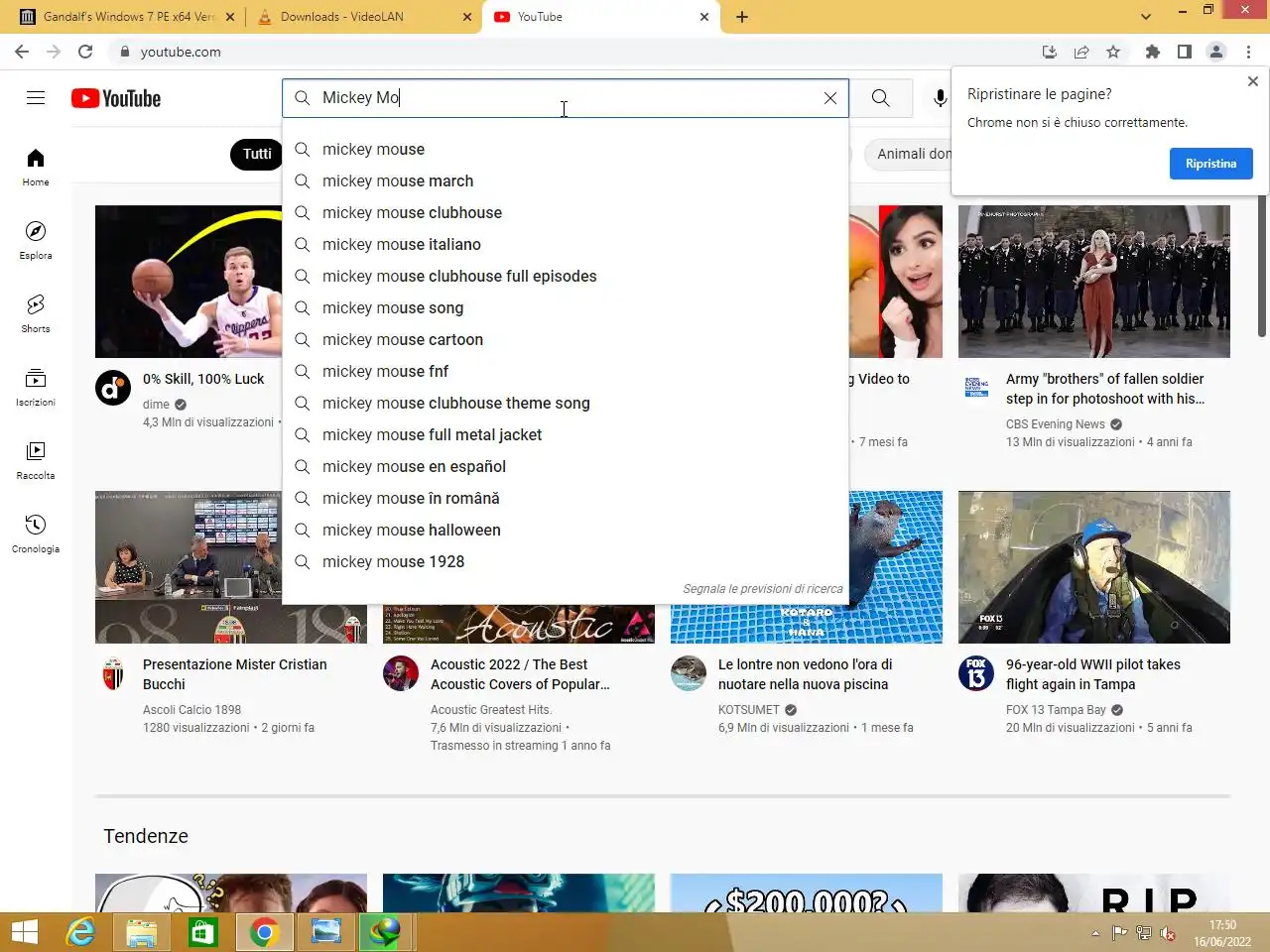Open the YouTube hamburger guide menu
The width and height of the screenshot is (1270, 952).
point(36,97)
